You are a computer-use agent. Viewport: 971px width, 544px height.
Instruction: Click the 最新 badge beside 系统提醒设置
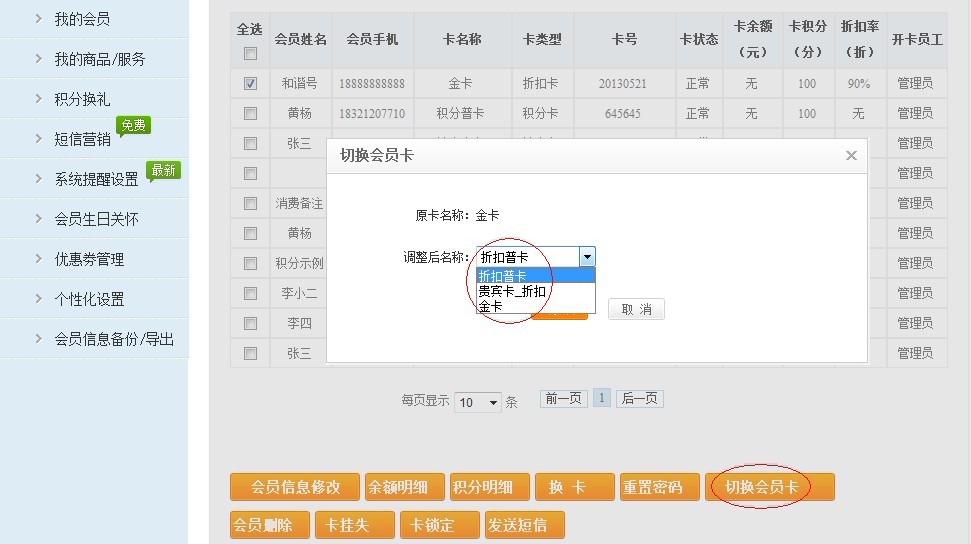[x=164, y=170]
